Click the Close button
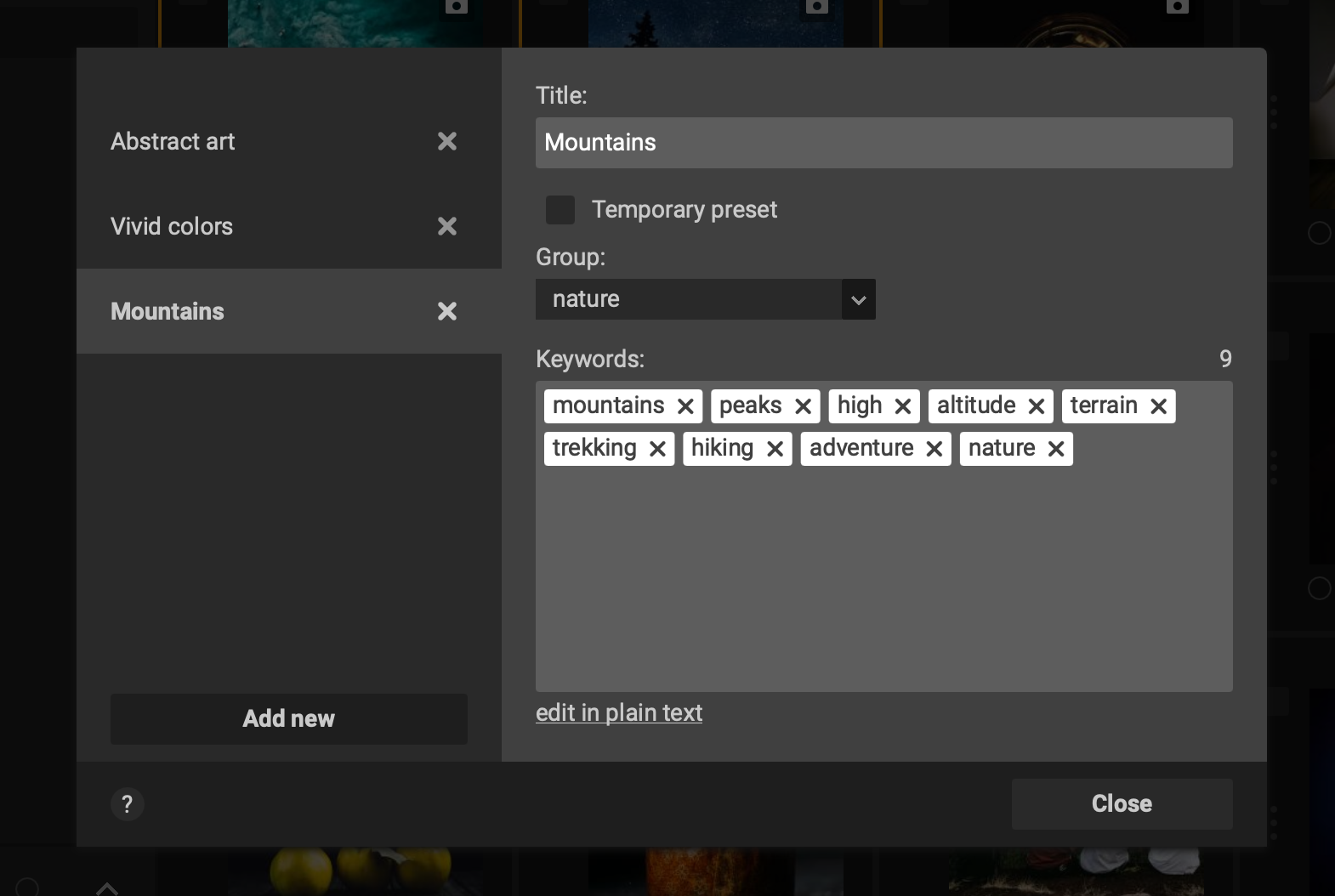Viewport: 1335px width, 896px height. 1122,804
